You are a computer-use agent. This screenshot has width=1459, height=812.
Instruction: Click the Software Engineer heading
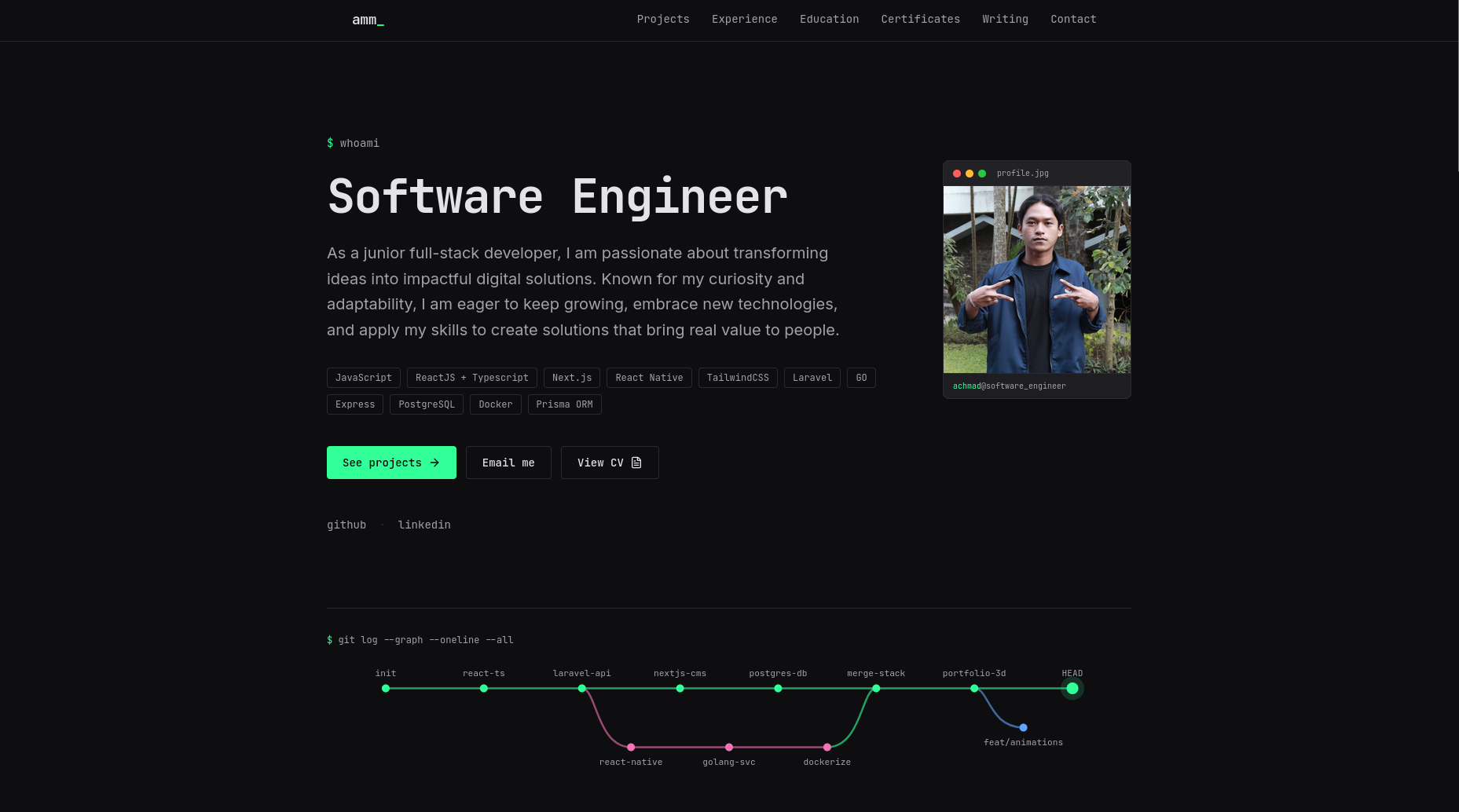pos(558,196)
